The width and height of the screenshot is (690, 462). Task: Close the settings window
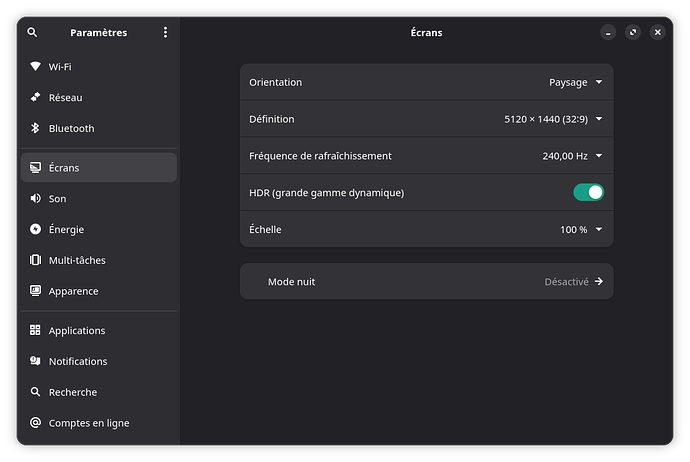pyautogui.click(x=657, y=32)
